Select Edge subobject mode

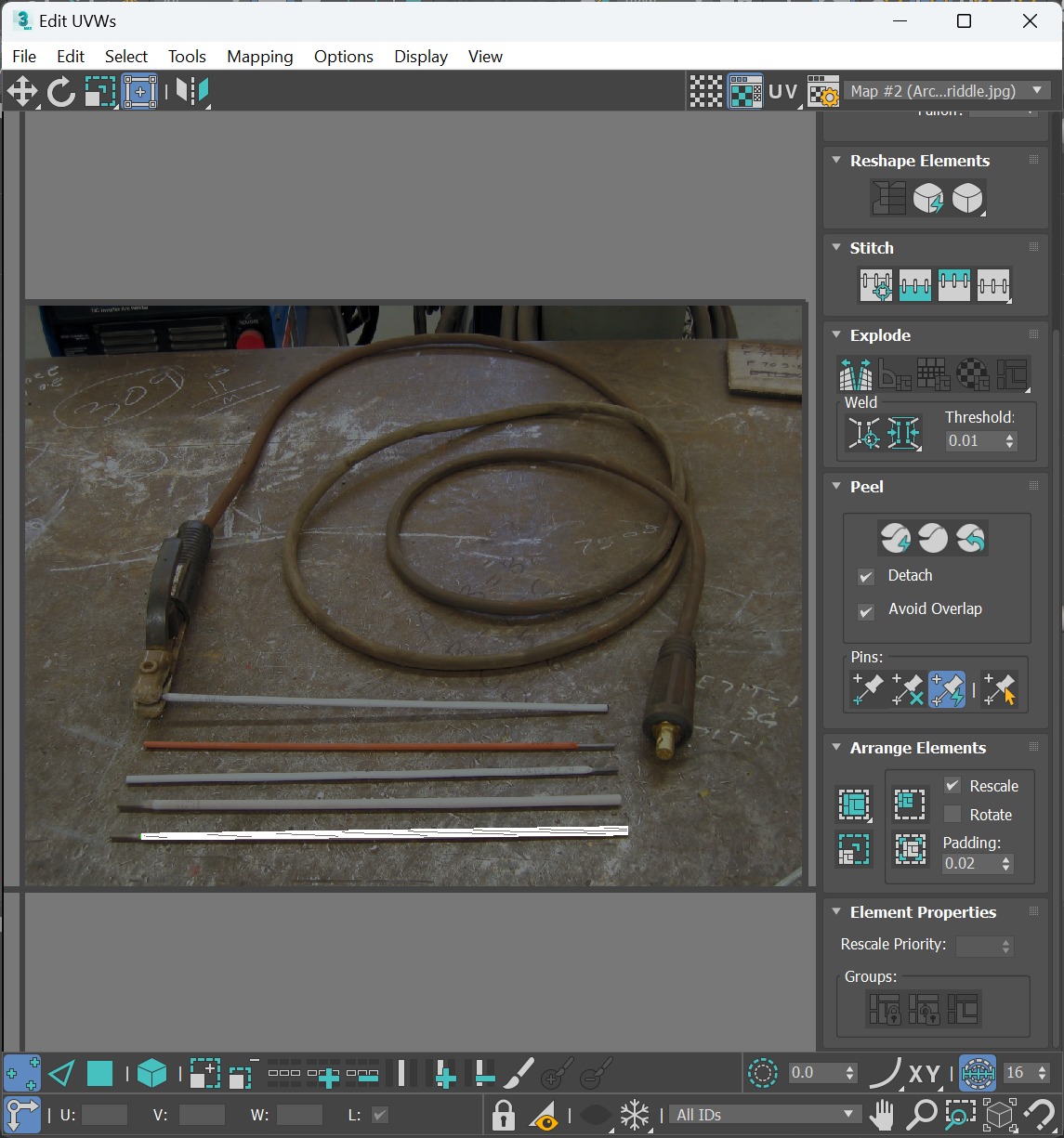61,1074
